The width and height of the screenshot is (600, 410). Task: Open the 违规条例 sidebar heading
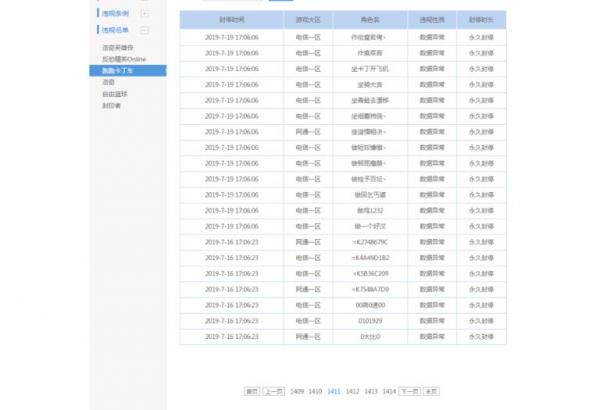pyautogui.click(x=115, y=13)
